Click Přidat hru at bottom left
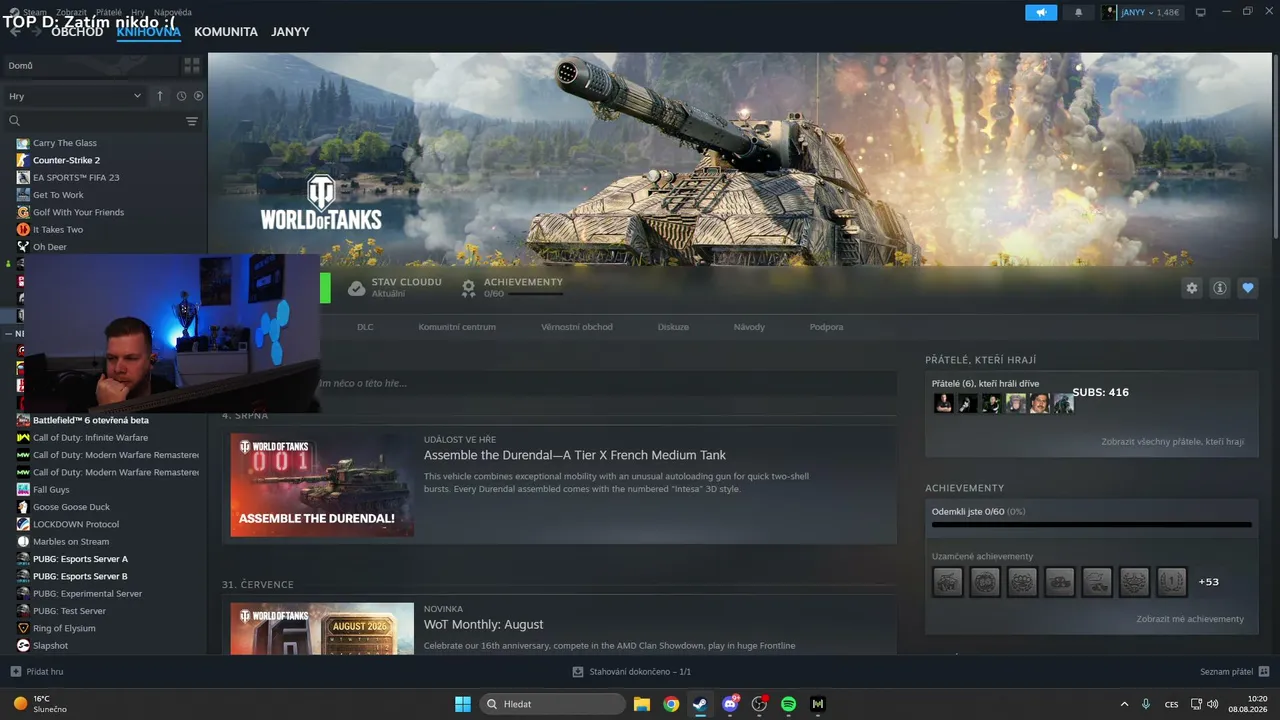 coord(37,672)
